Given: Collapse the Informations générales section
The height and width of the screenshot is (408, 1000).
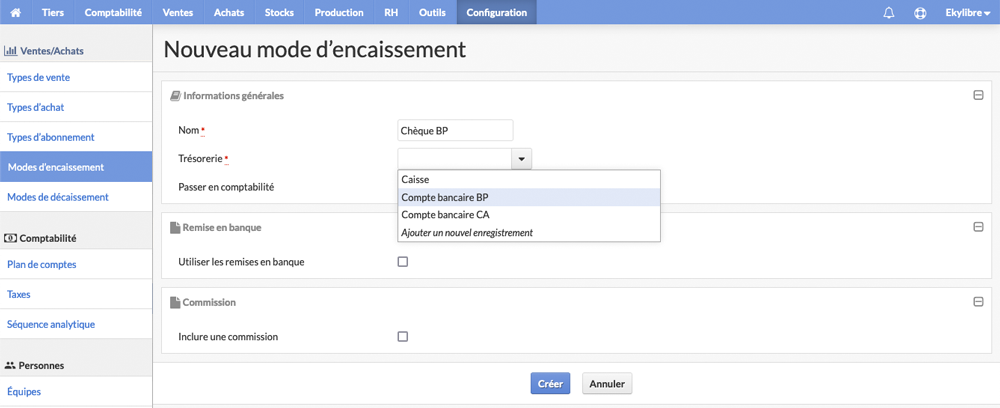Looking at the screenshot, I should (x=978, y=96).
